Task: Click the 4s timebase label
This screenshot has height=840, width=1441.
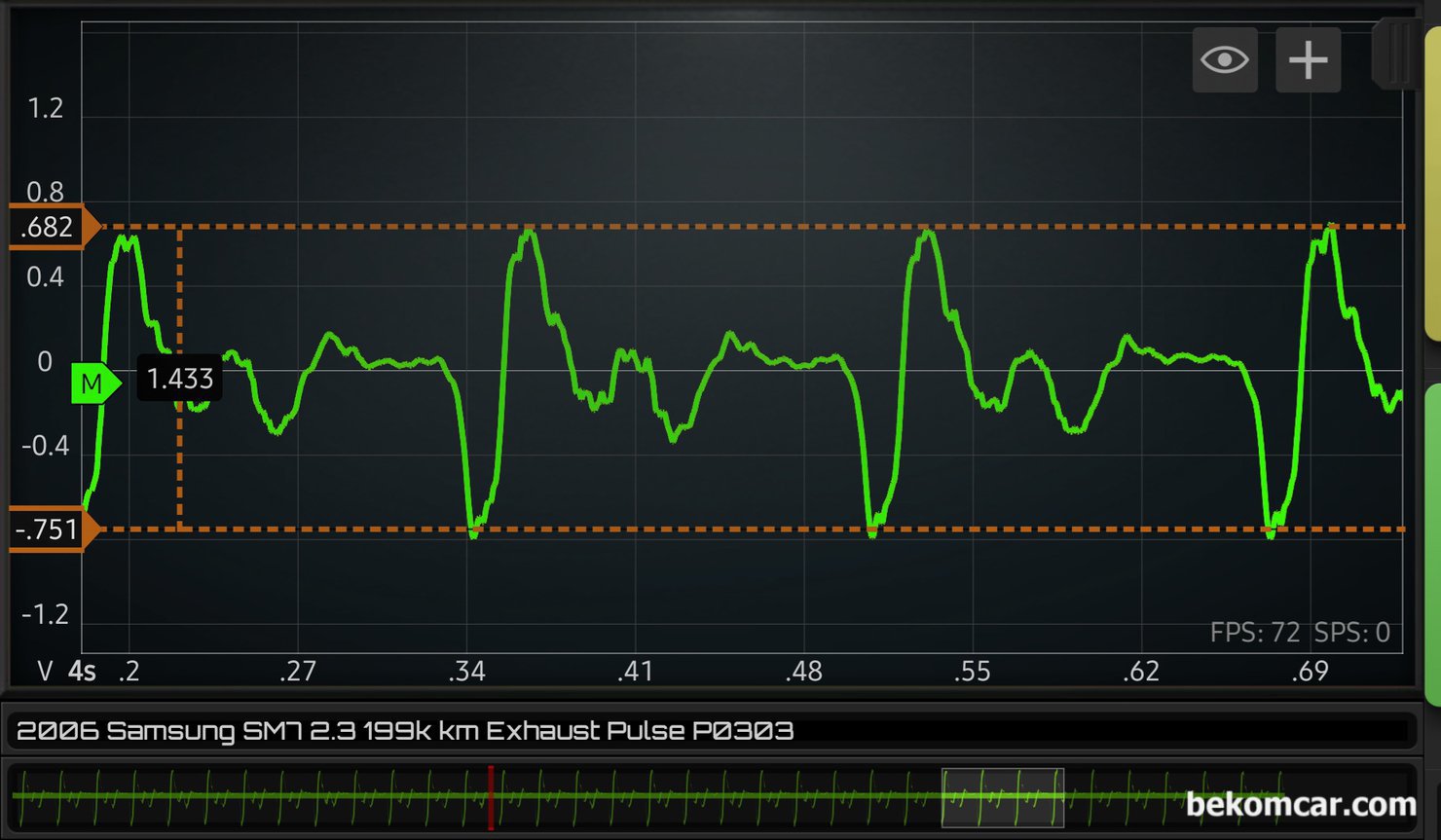Action: pyautogui.click(x=82, y=671)
